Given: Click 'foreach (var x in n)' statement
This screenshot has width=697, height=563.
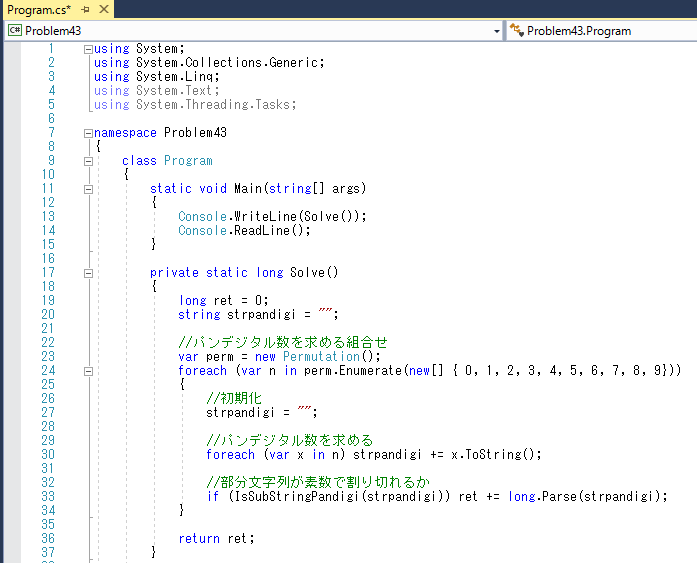Looking at the screenshot, I should point(275,455).
